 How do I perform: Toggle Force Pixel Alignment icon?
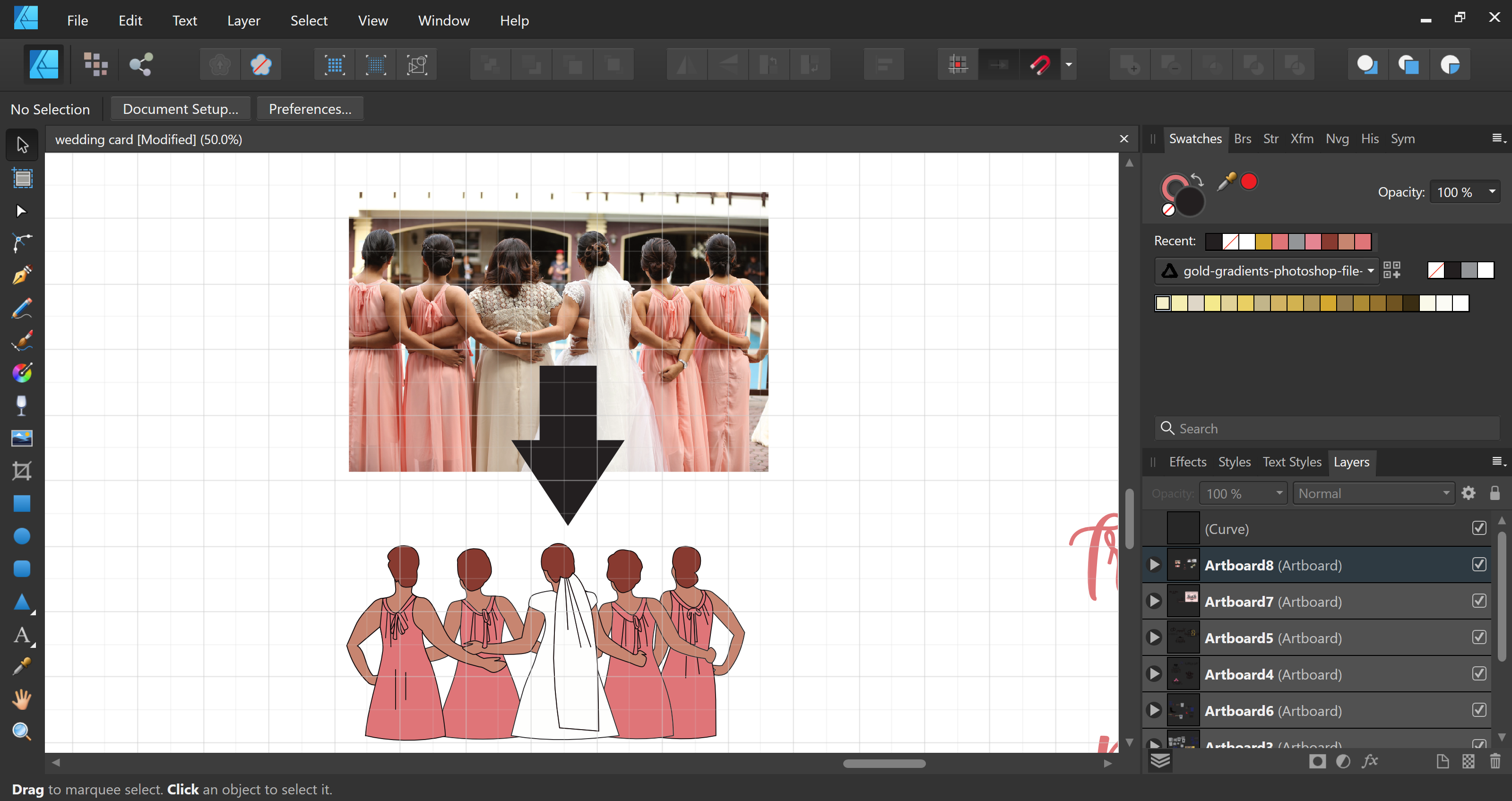[x=957, y=65]
